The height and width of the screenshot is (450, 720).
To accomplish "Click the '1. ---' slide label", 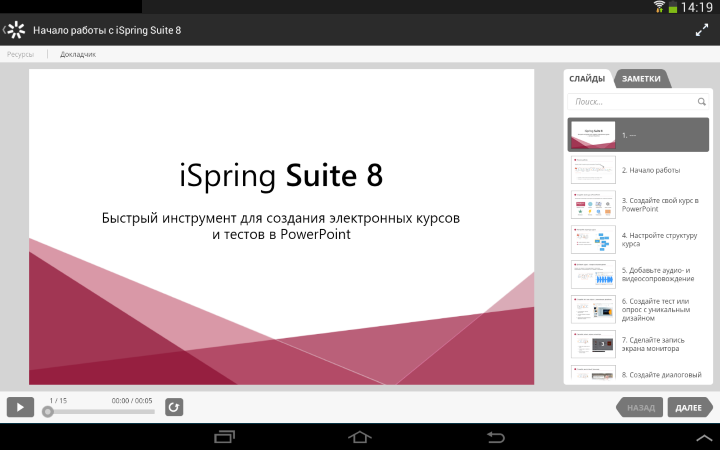I will click(629, 135).
